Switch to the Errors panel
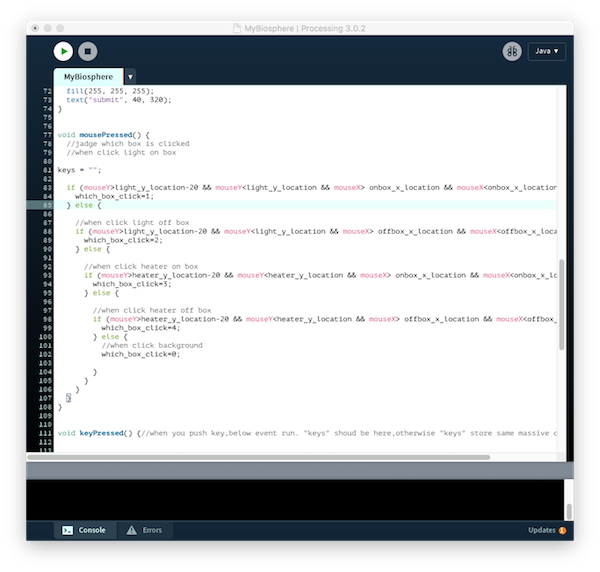Viewport: 600px width, 572px height. click(145, 530)
